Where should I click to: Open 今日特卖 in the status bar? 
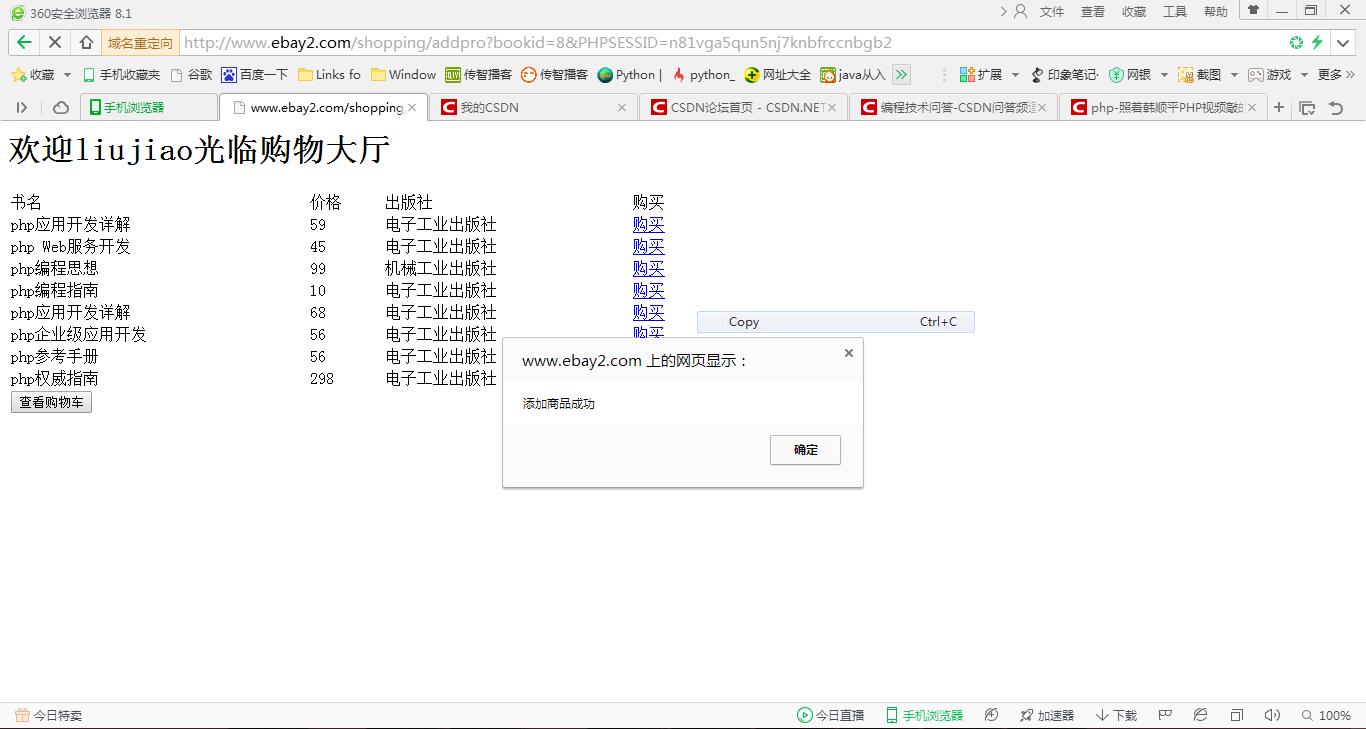click(48, 715)
